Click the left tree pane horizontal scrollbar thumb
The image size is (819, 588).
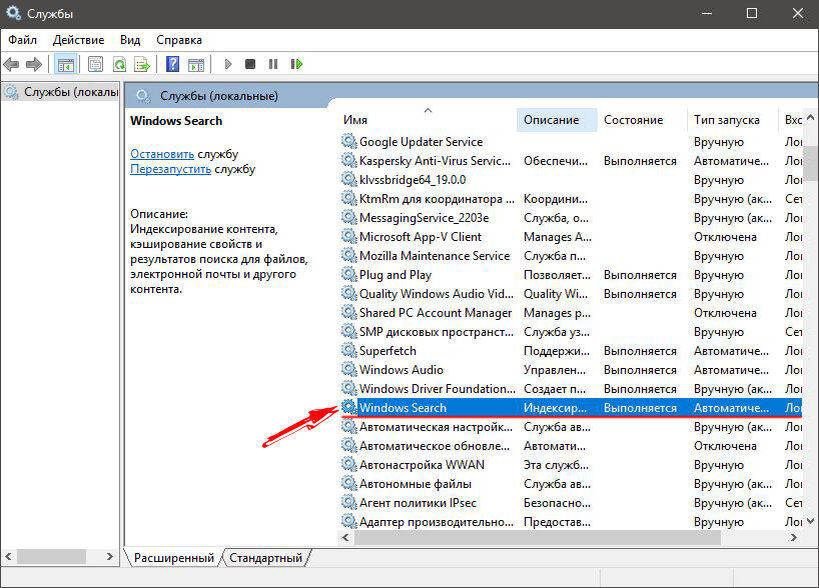coord(51,557)
